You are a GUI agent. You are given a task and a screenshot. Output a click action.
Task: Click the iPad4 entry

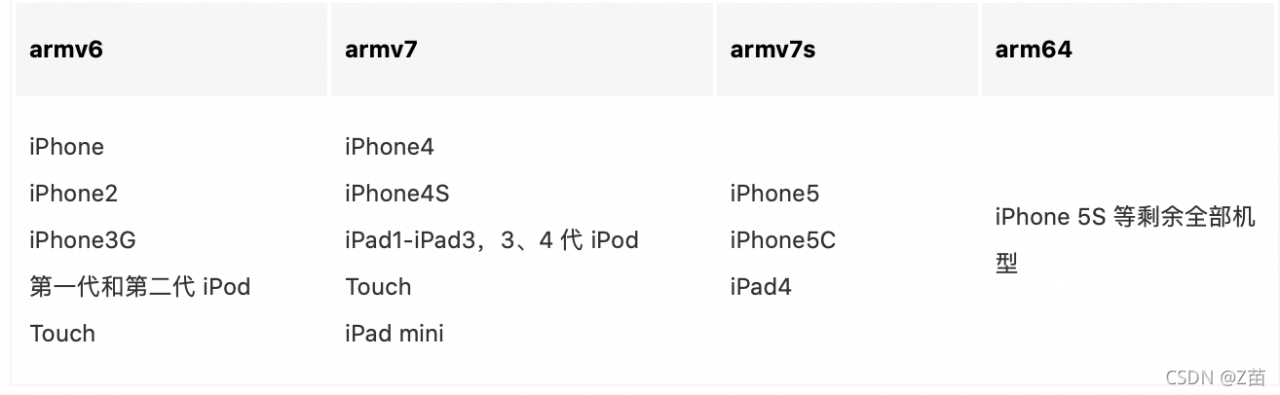(760, 287)
